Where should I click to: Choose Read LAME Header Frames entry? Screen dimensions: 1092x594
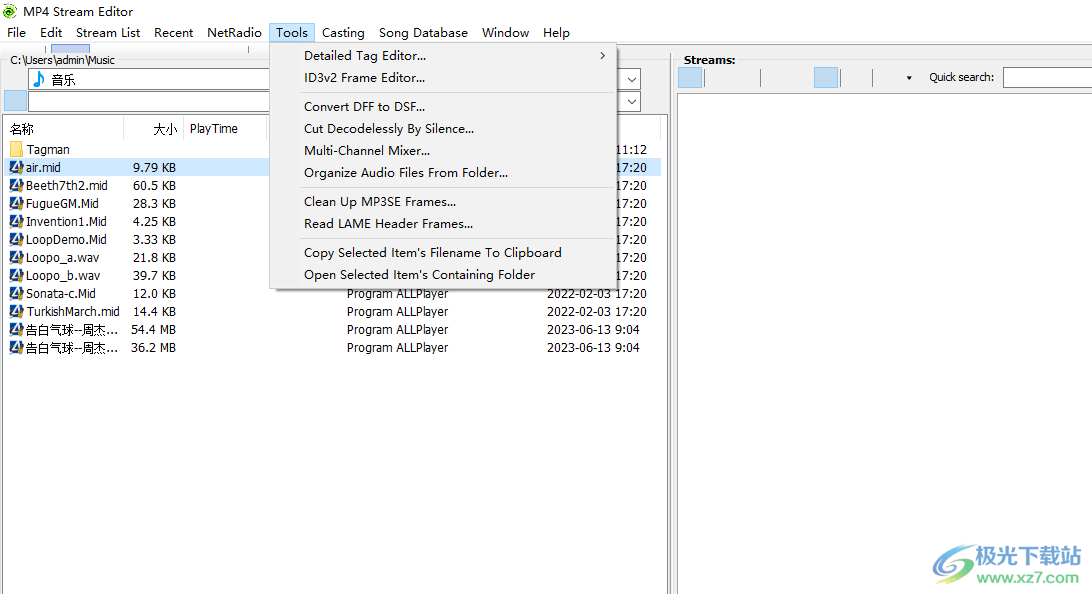click(x=442, y=224)
